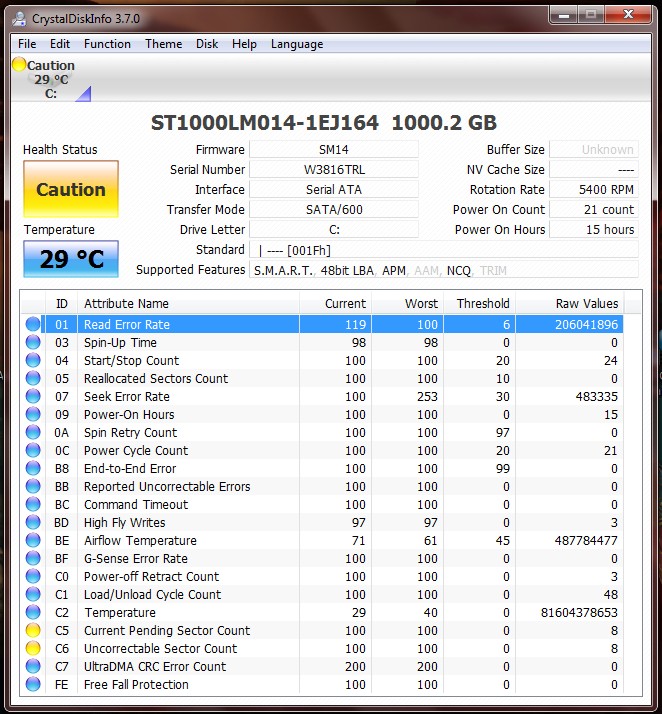
Task: Select the Free Fall Protection row text
Action: (136, 684)
